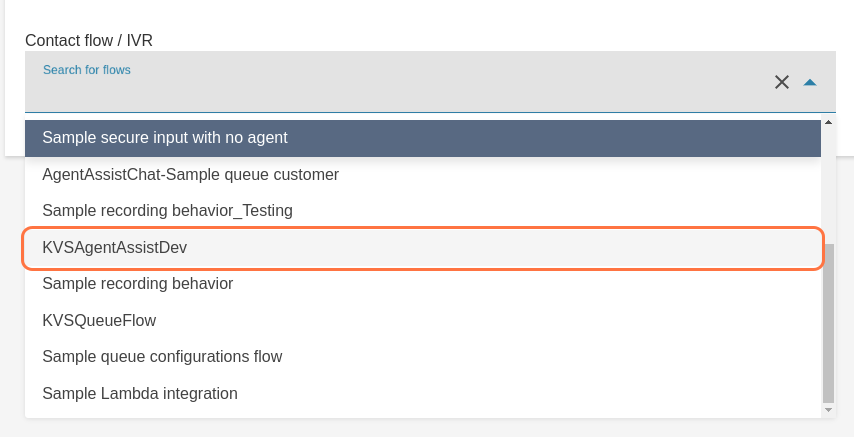Clear the flow search with the X icon
The image size is (854, 437).
click(782, 82)
